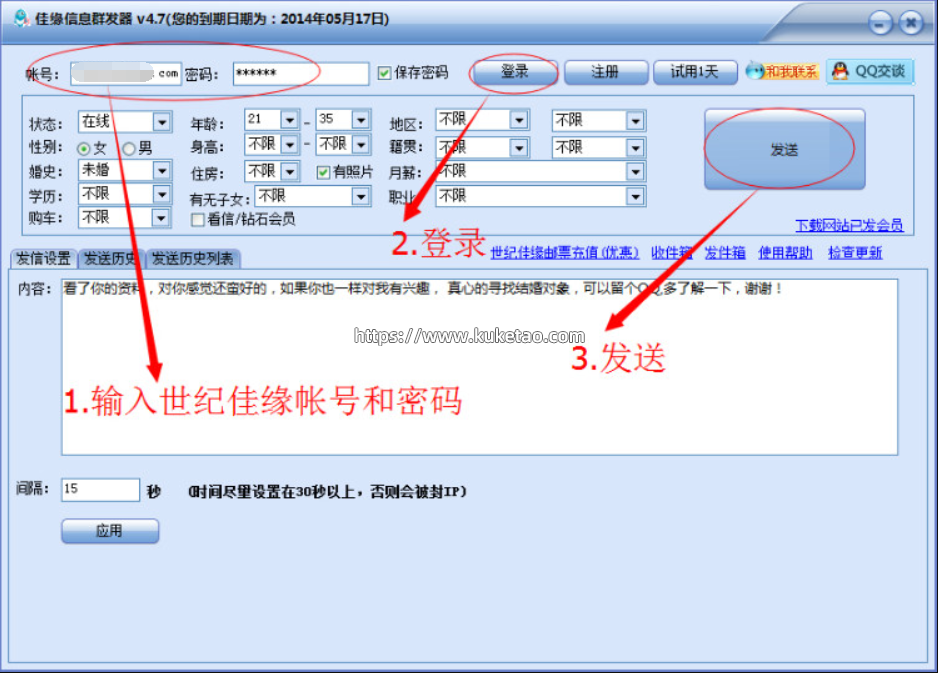
Task: Open the 有无子女 dropdown
Action: click(x=313, y=196)
